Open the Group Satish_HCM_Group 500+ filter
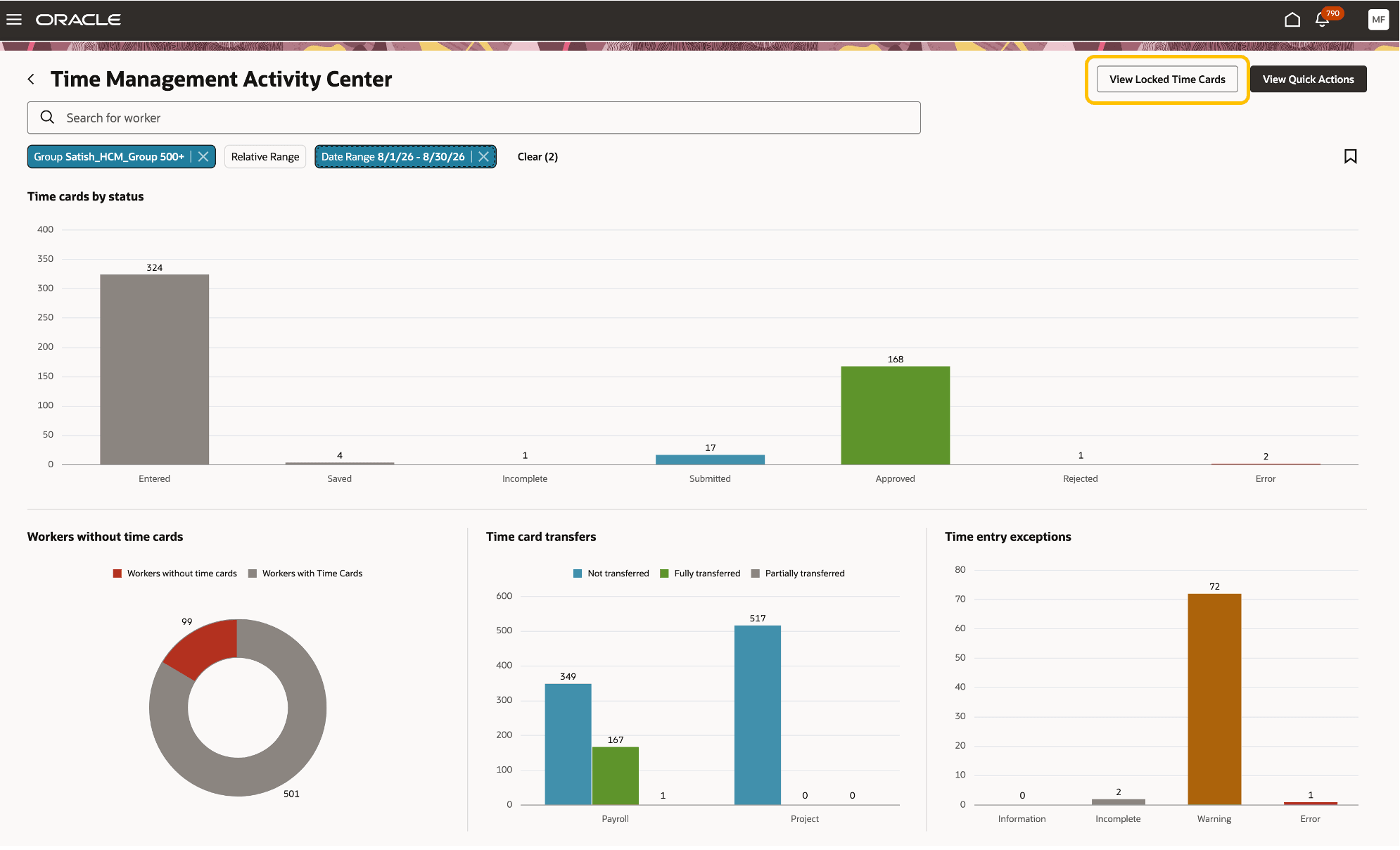 click(x=109, y=157)
